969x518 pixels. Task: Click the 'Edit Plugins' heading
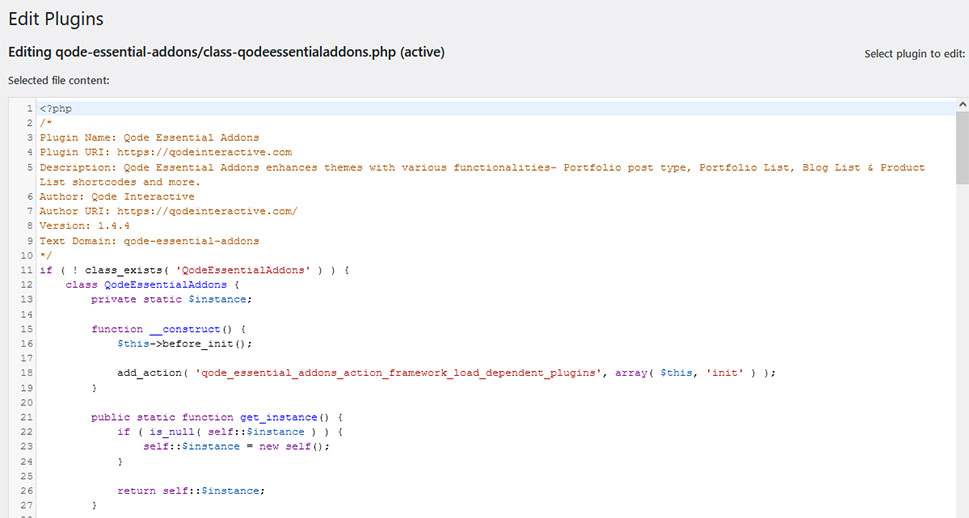point(56,19)
